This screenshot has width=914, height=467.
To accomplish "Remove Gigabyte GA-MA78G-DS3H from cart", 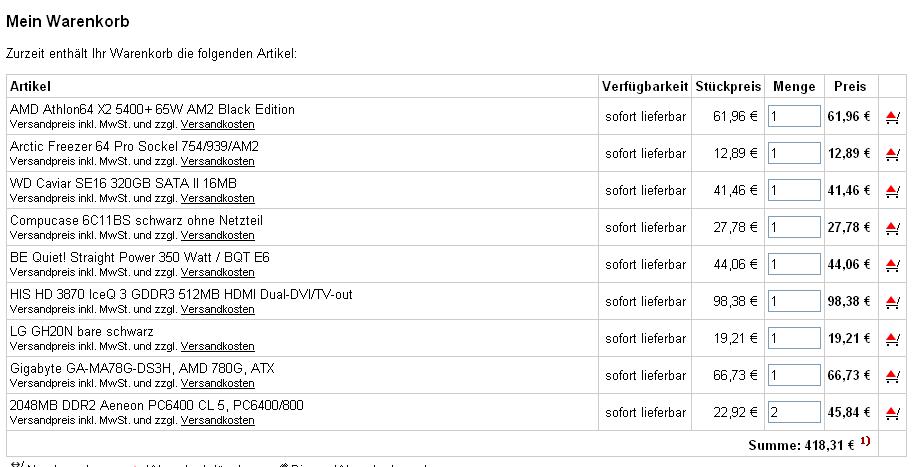I will (x=892, y=376).
